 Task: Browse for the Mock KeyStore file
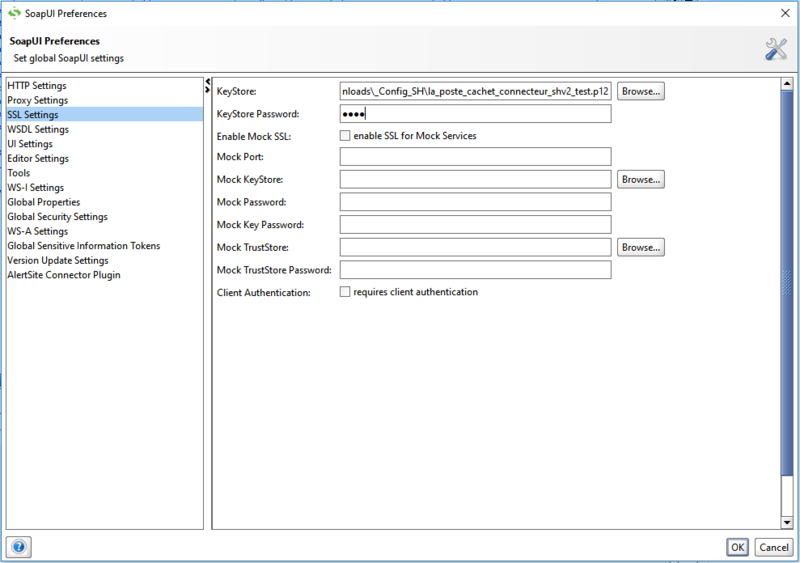(x=641, y=180)
